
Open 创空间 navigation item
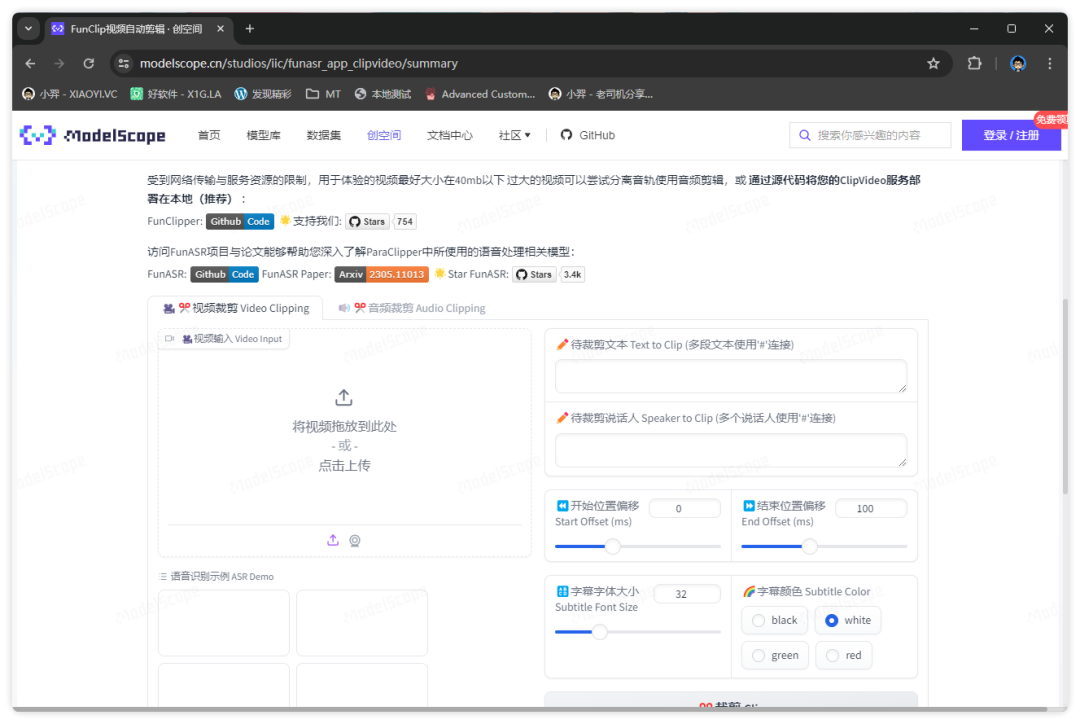[384, 136]
